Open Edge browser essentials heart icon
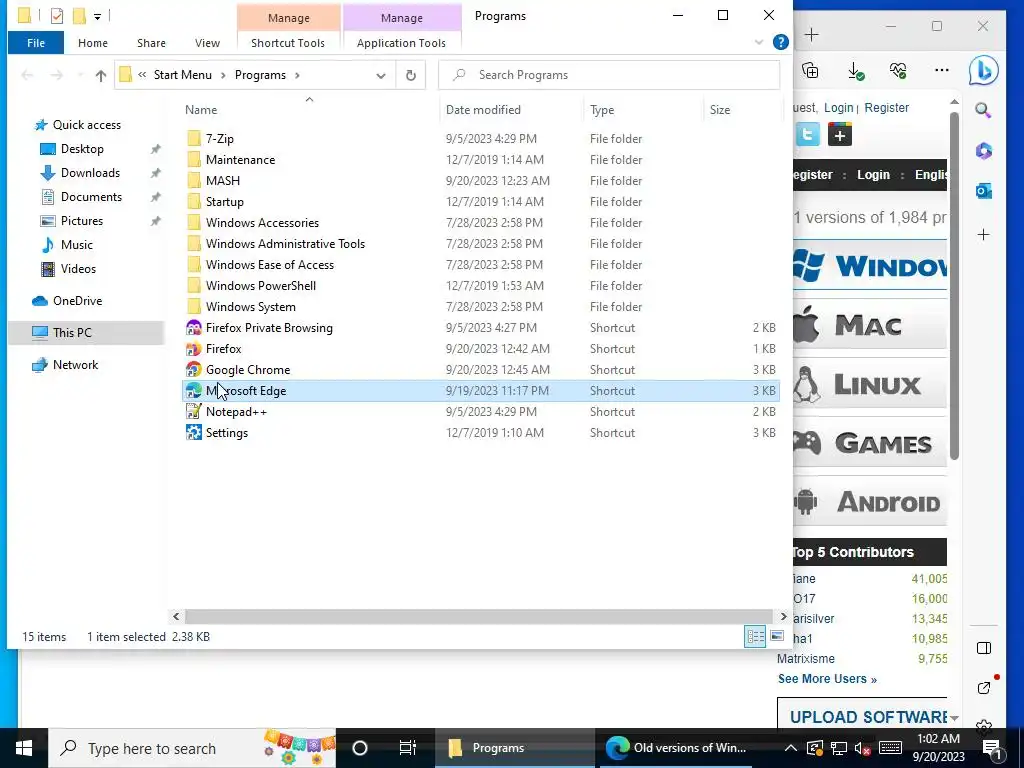 pyautogui.click(x=899, y=70)
